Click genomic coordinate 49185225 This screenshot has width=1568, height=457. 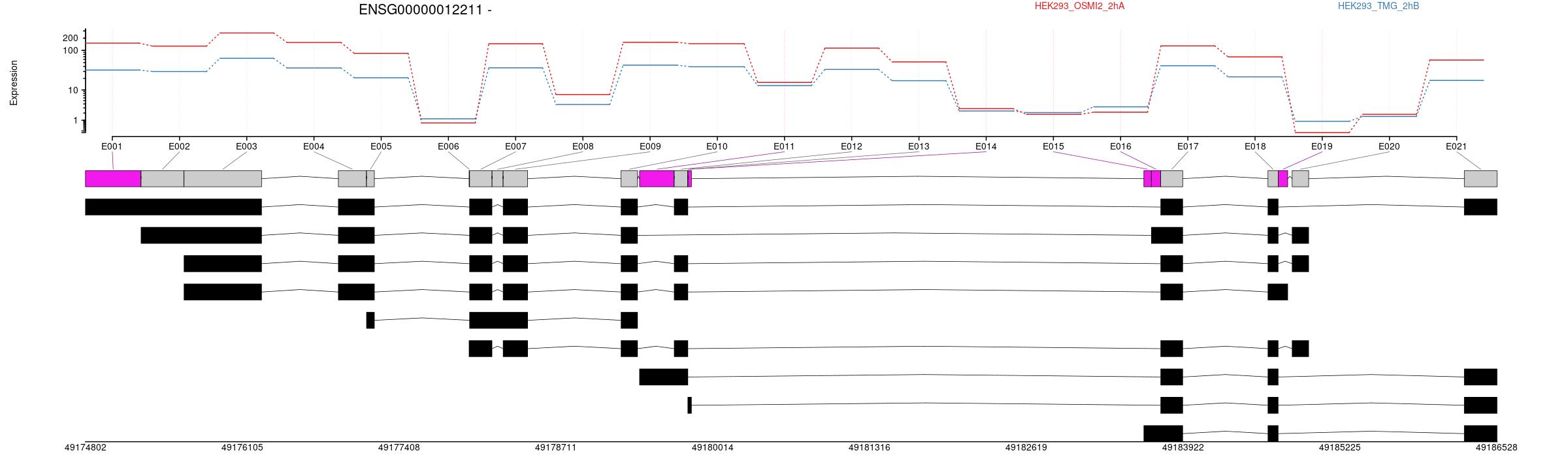(x=1340, y=448)
